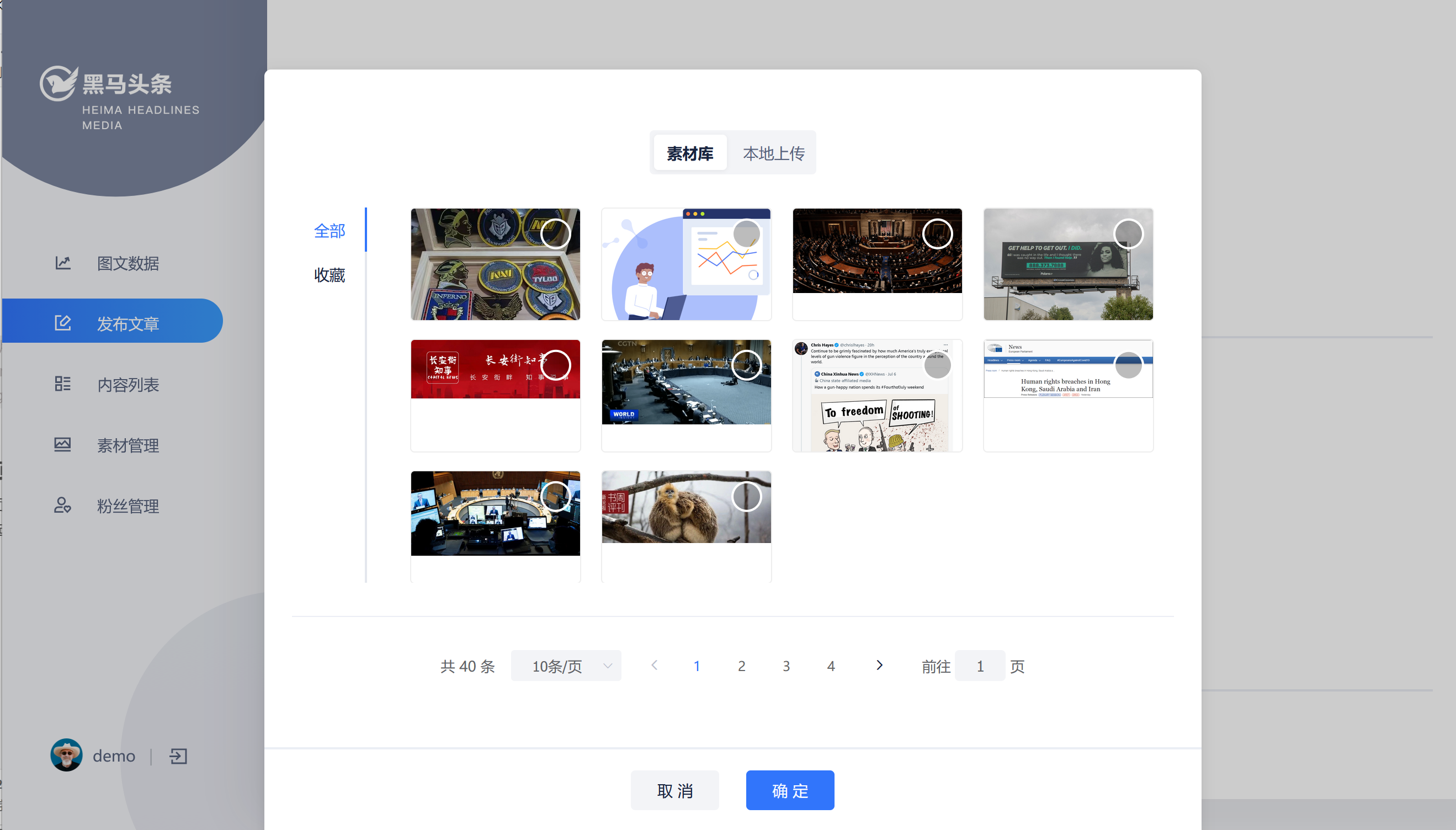The width and height of the screenshot is (1456, 830).
Task: Jump to pagination page 3
Action: pos(786,666)
